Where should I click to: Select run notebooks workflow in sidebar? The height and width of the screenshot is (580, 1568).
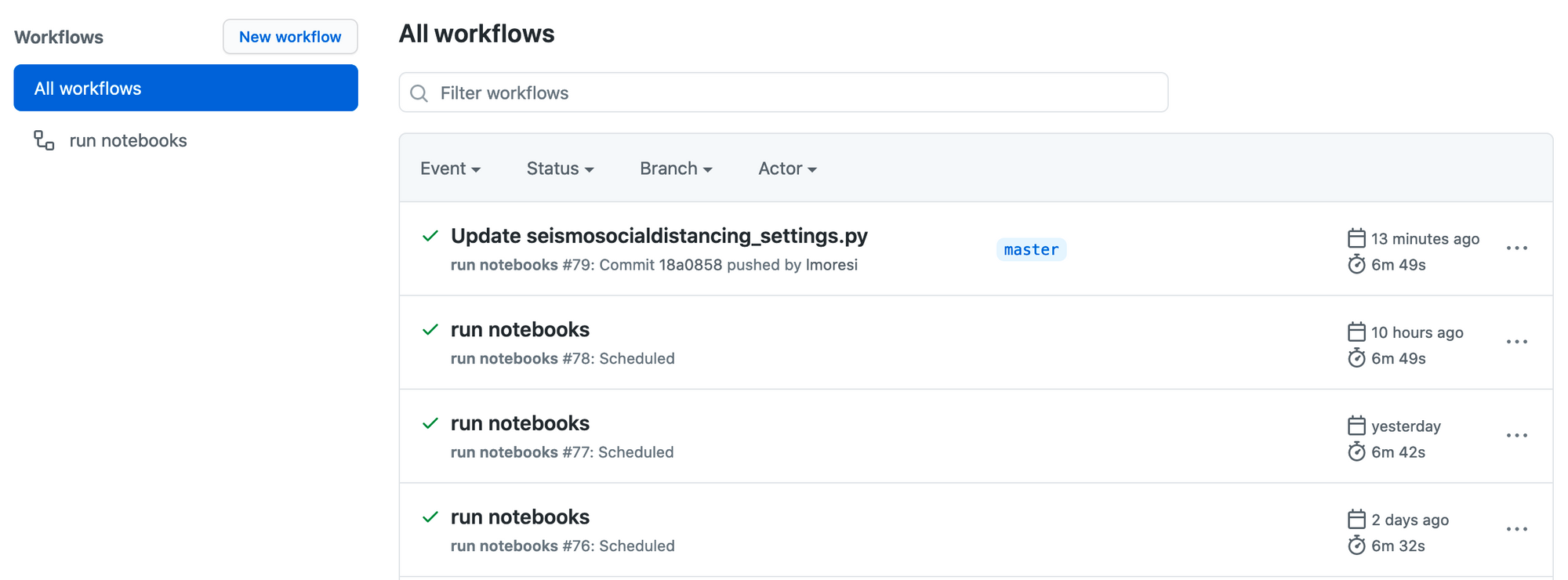click(x=128, y=140)
